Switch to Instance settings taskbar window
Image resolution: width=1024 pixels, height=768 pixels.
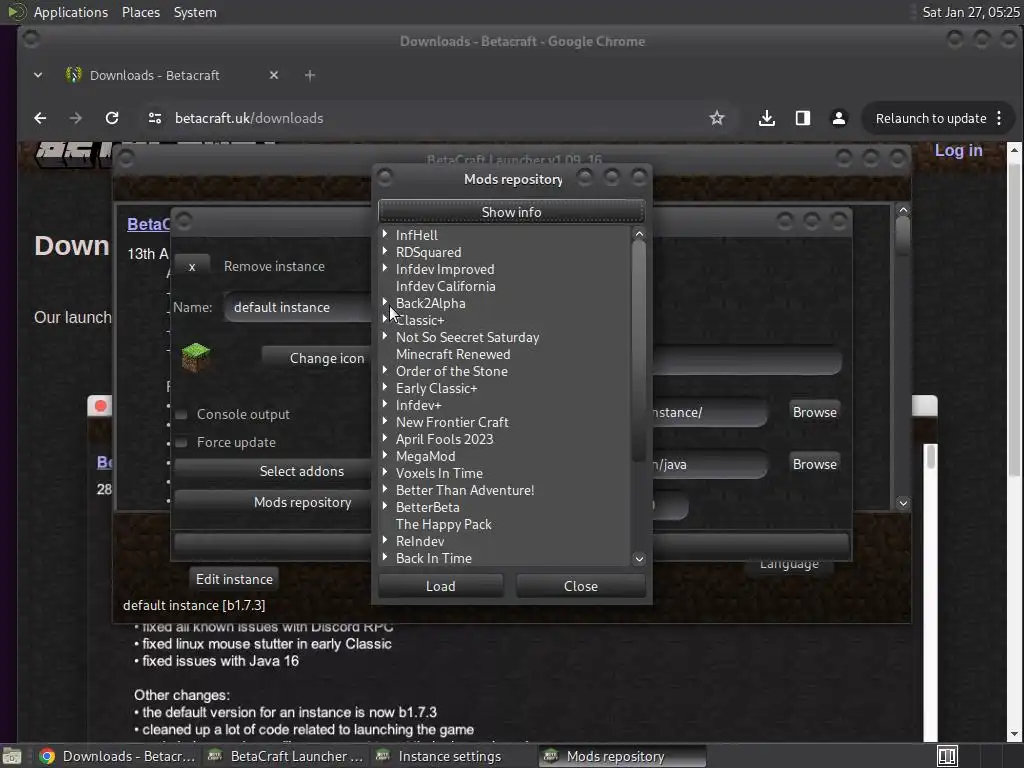point(449,756)
